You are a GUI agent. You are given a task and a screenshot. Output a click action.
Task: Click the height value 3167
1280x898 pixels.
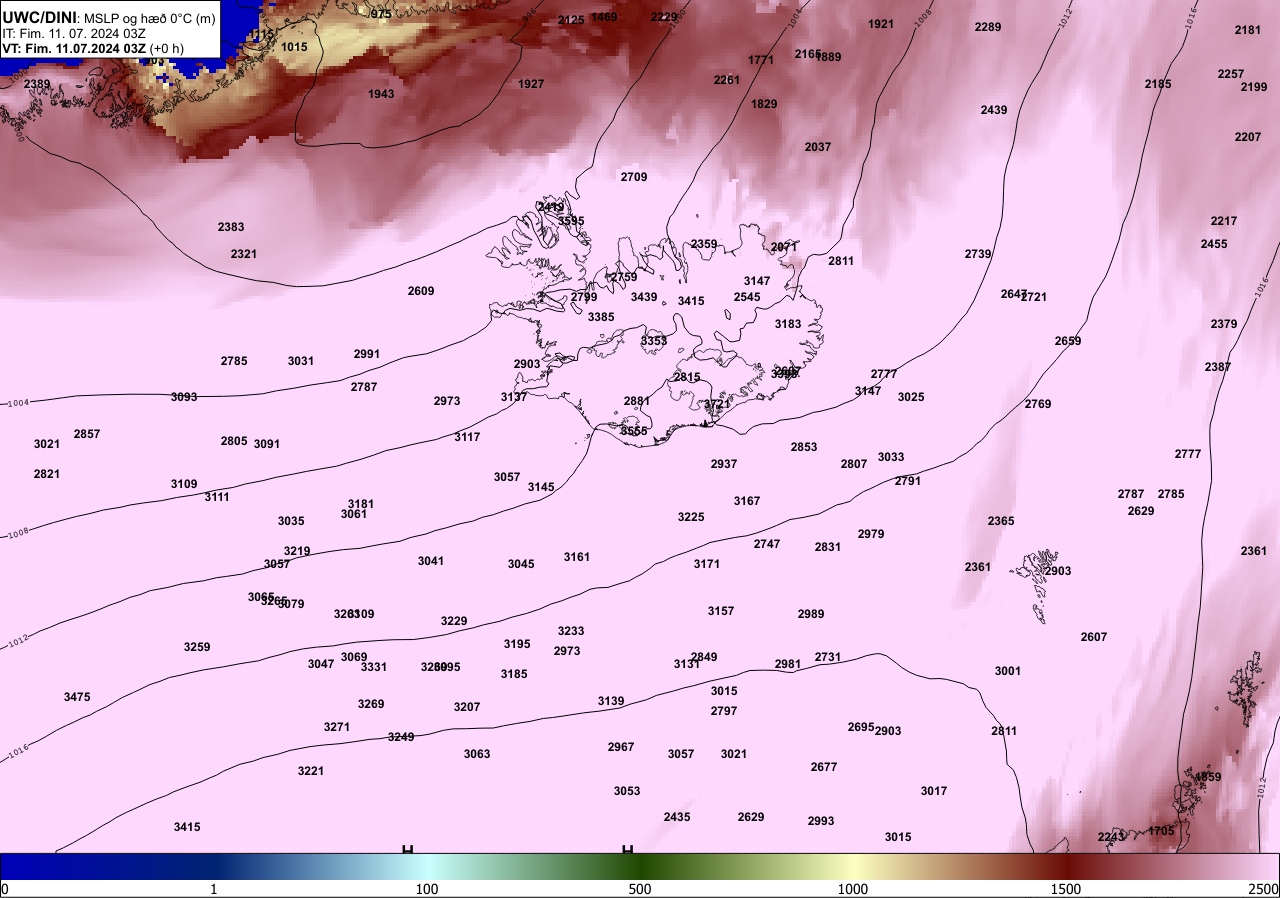click(x=747, y=501)
